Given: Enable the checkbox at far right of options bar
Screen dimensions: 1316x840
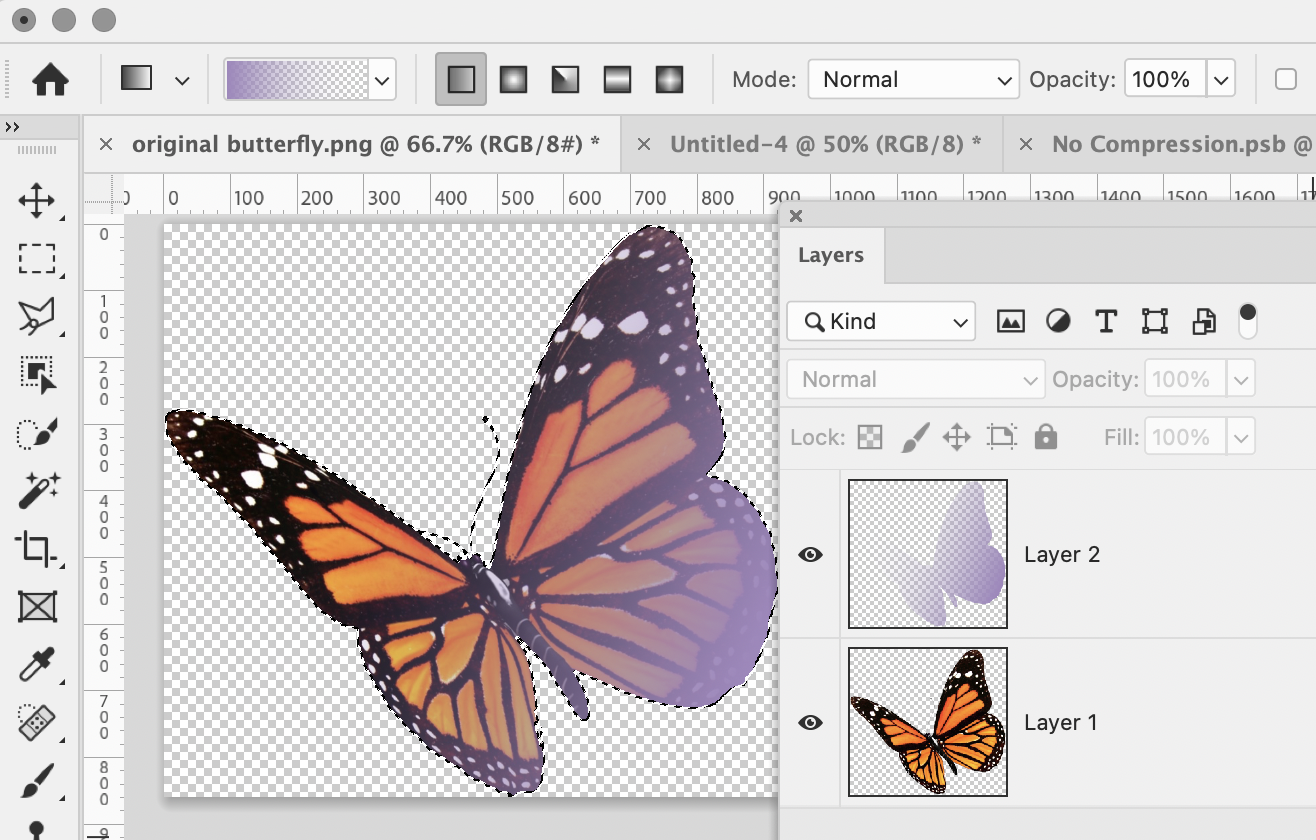Looking at the screenshot, I should tap(1287, 78).
